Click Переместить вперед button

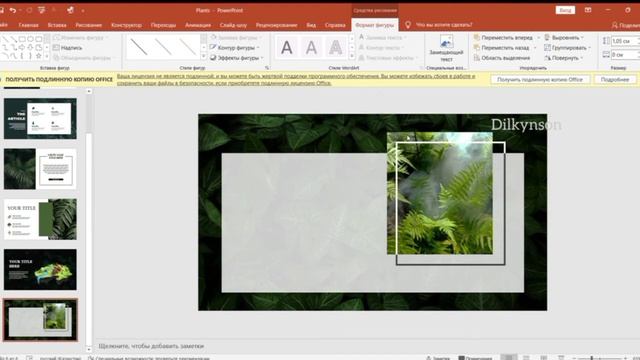503,38
